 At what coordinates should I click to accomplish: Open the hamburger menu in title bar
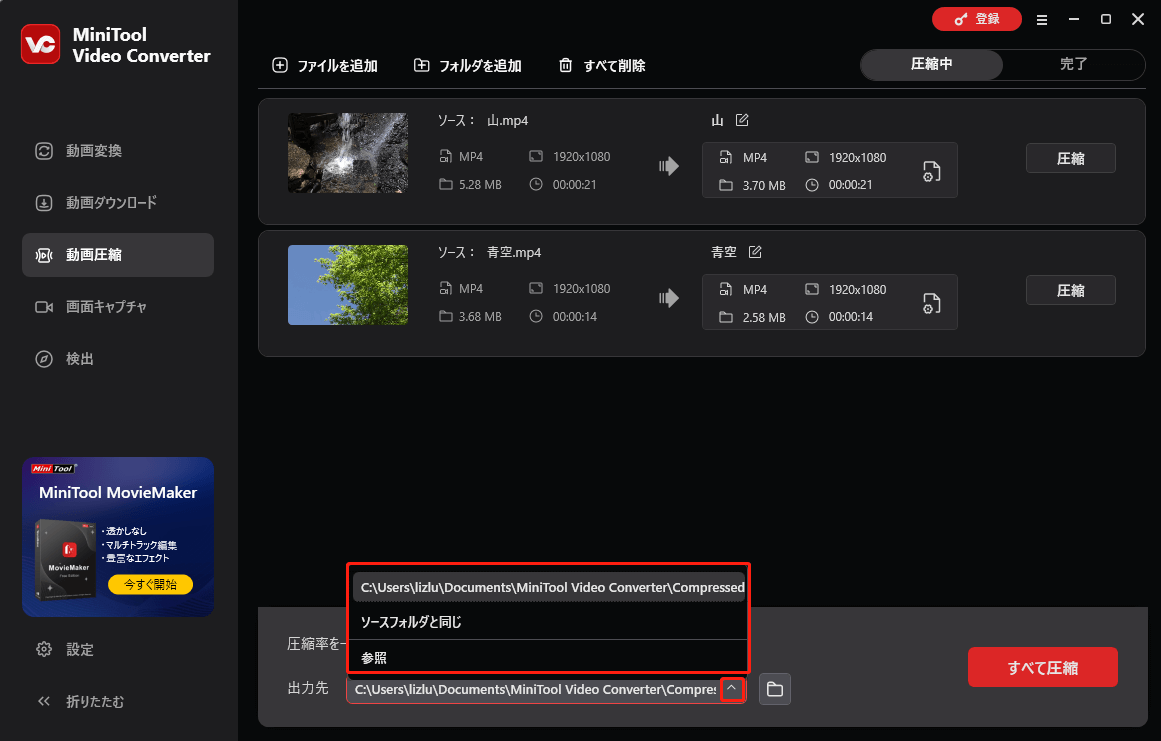(1042, 20)
